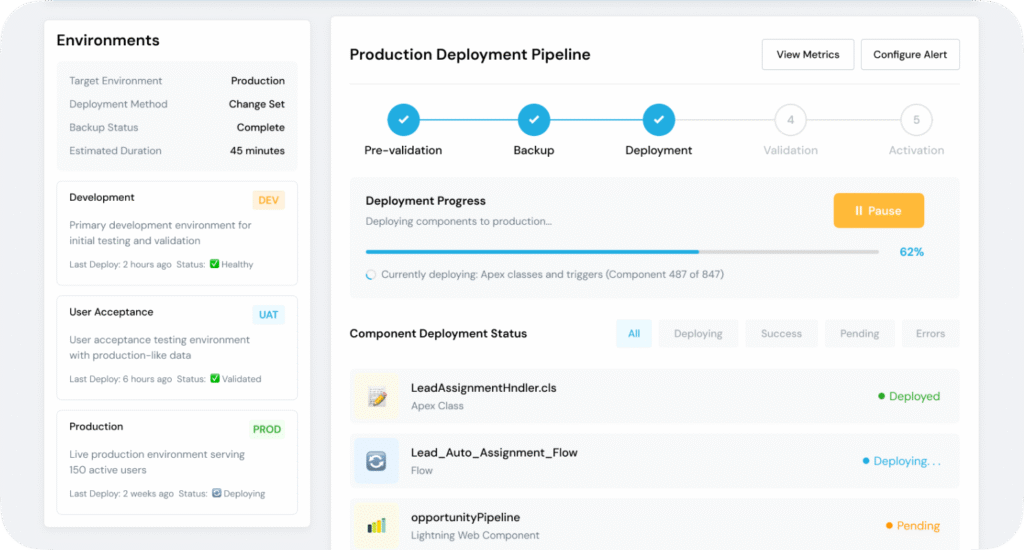Select step 5 Activation in pipeline
Viewport: 1024px width, 550px height.
point(916,120)
